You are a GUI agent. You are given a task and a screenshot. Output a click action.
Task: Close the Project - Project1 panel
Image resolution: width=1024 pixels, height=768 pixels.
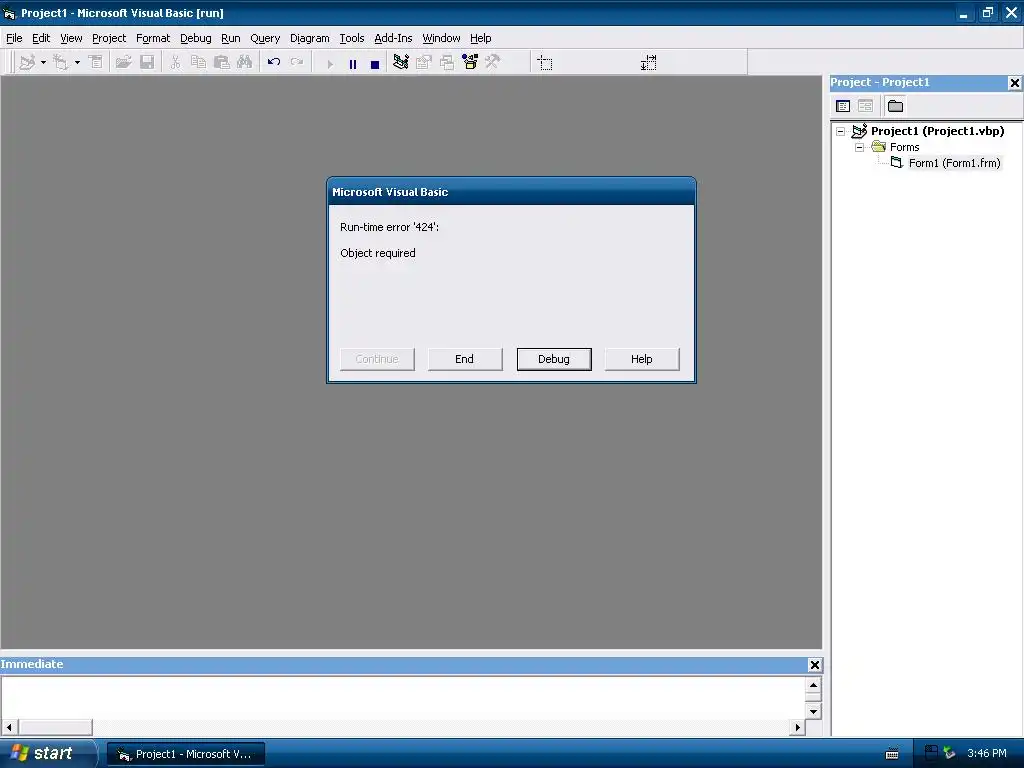1014,83
